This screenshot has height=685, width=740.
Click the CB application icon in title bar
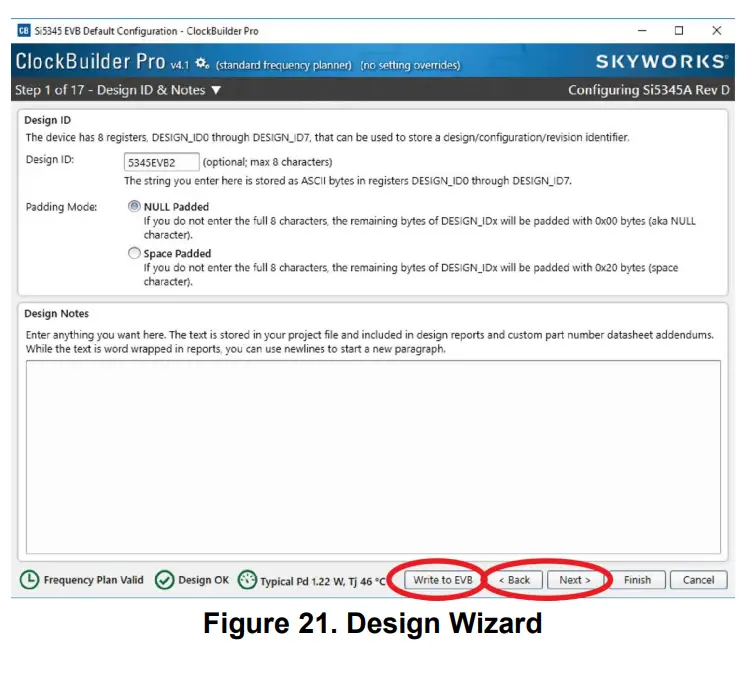click(x=24, y=31)
